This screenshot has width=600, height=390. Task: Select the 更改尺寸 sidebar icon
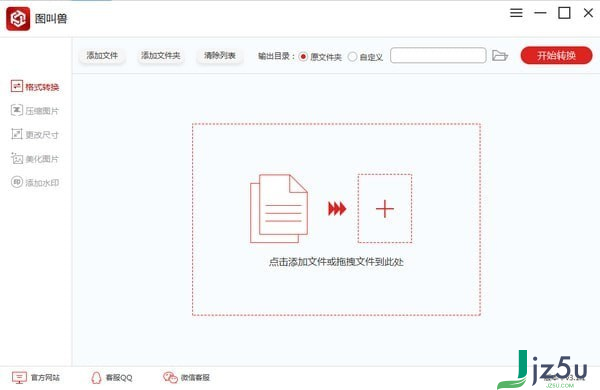pos(16,134)
